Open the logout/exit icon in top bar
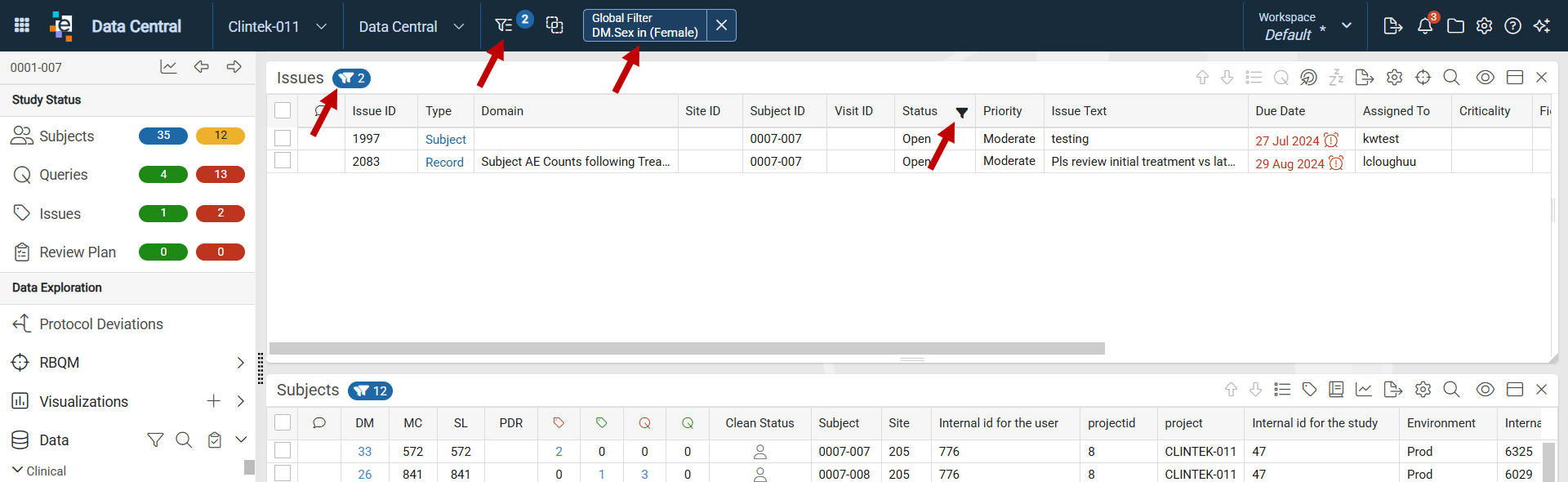Viewport: 1568px width, 482px height. point(1393,26)
